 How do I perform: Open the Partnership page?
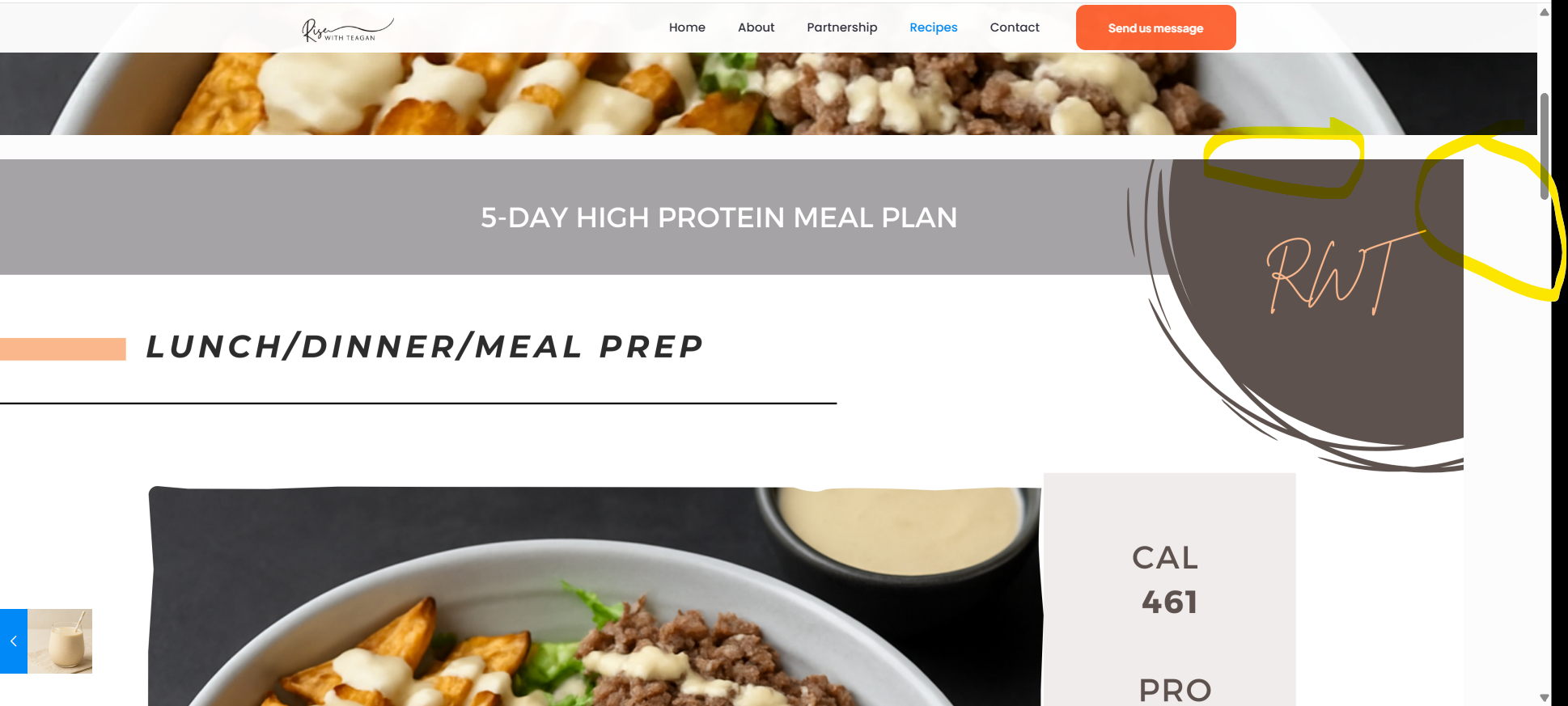pyautogui.click(x=841, y=27)
